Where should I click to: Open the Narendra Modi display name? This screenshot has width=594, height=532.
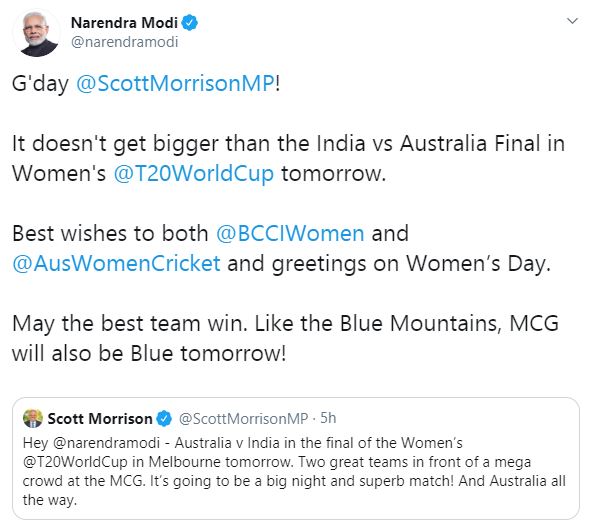(x=124, y=23)
